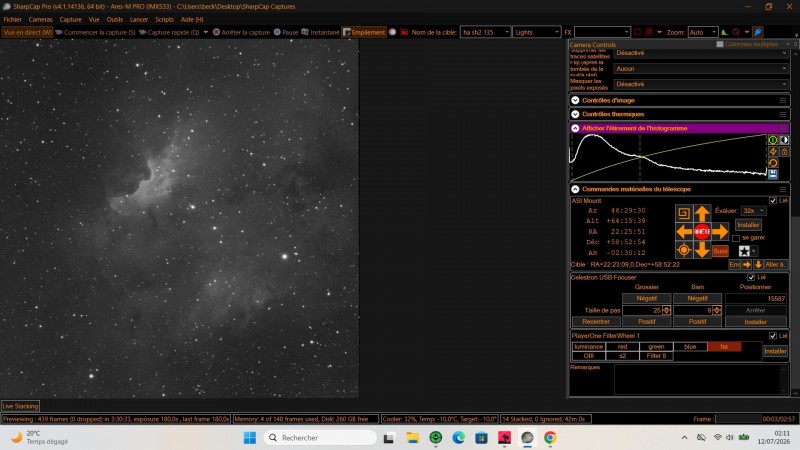Toggle Empilement live stacking in the toolbar
This screenshot has height=450, width=800.
pyautogui.click(x=364, y=32)
